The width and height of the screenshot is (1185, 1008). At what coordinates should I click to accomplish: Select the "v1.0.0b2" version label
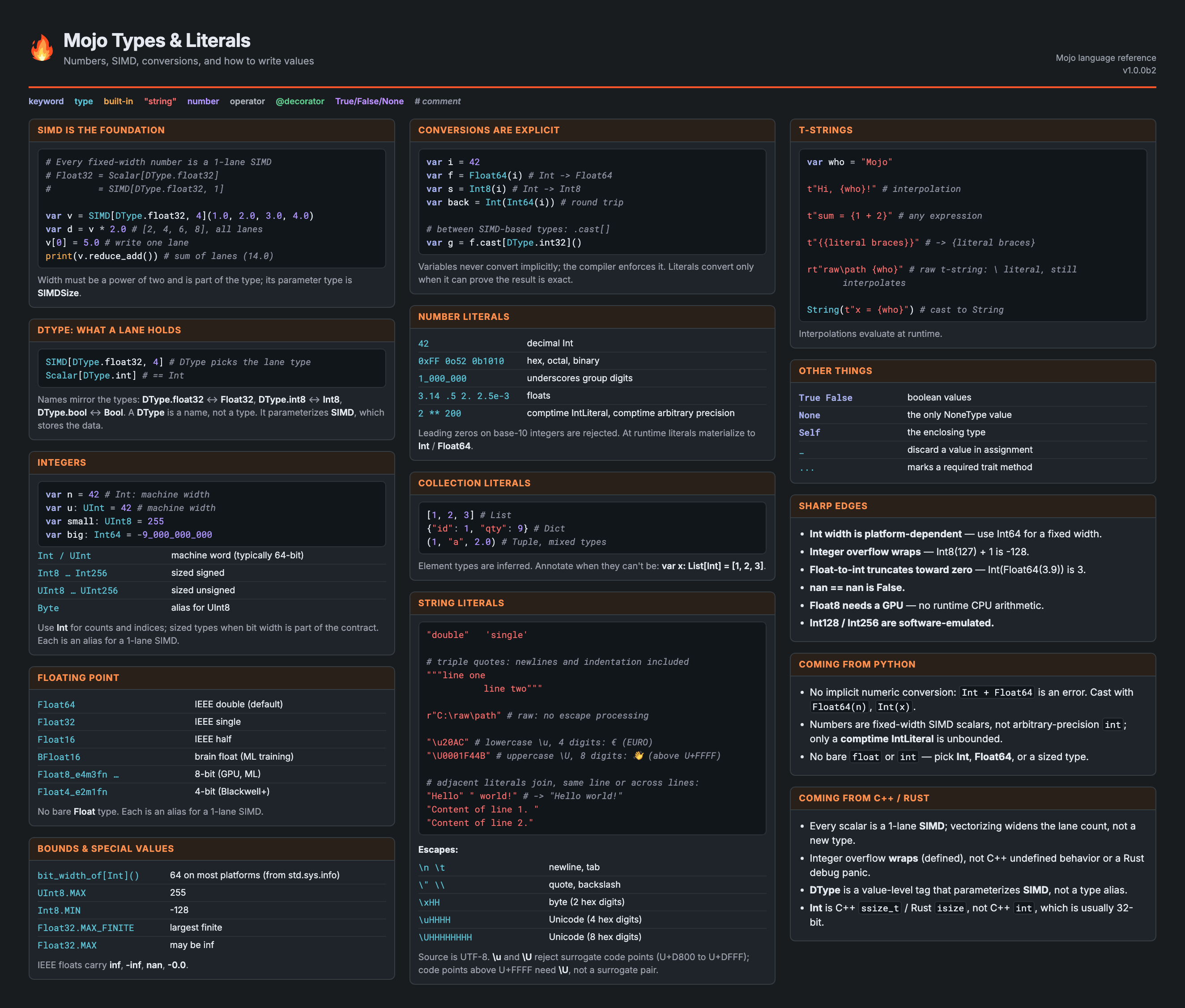(1139, 71)
